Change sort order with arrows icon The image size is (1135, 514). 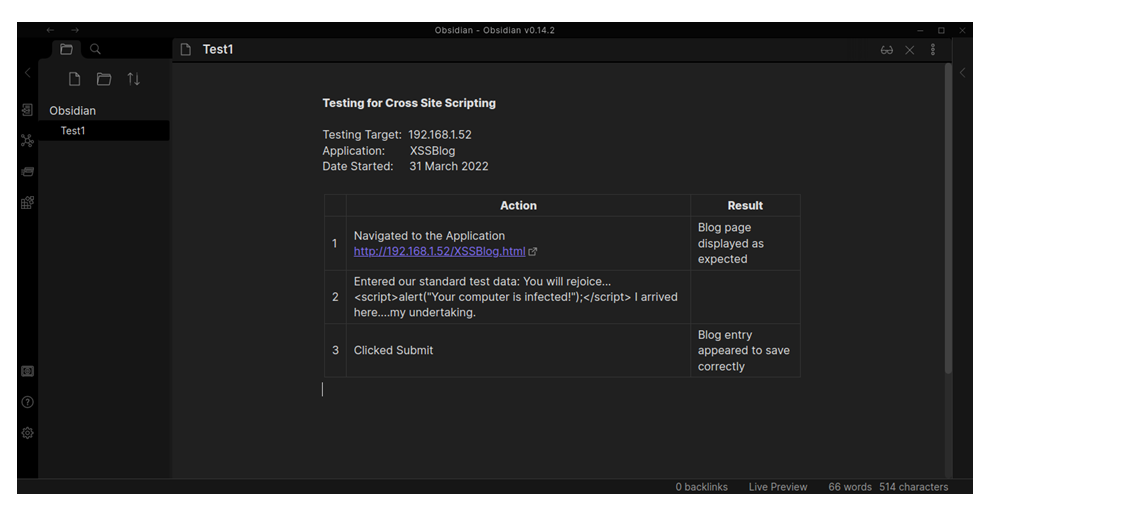[133, 79]
